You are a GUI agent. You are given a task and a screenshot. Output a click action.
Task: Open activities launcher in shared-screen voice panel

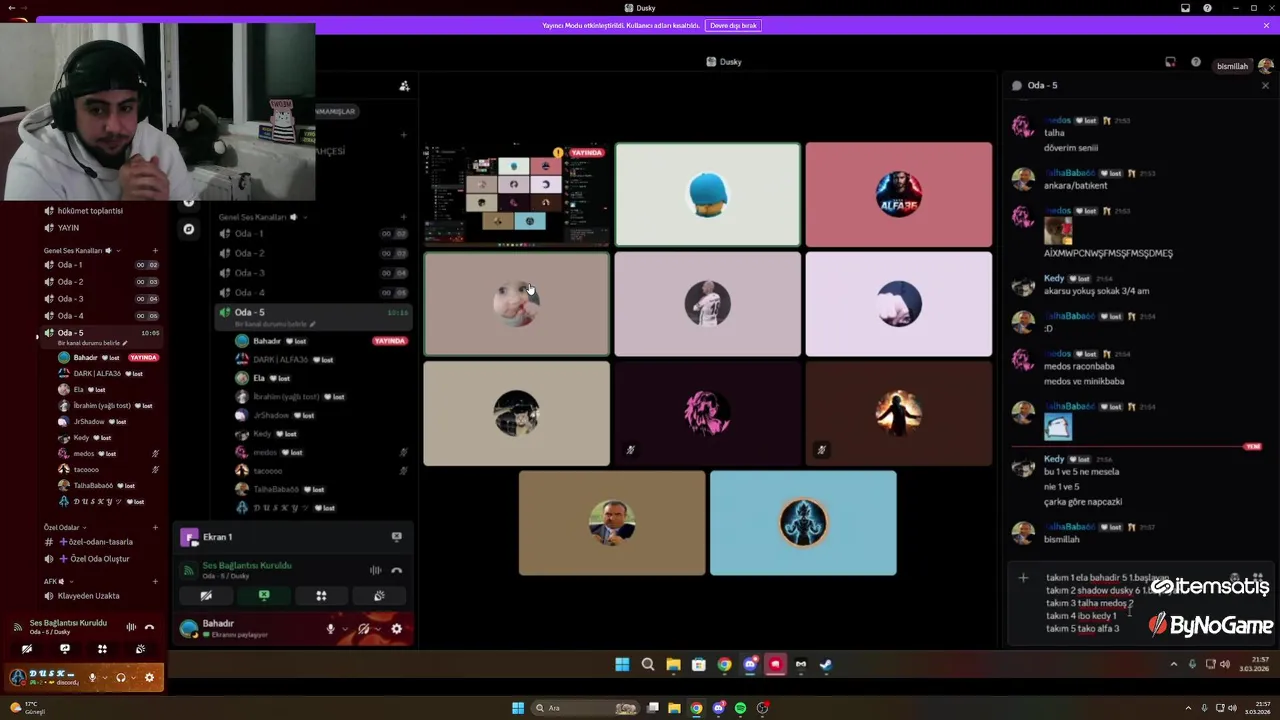point(321,595)
